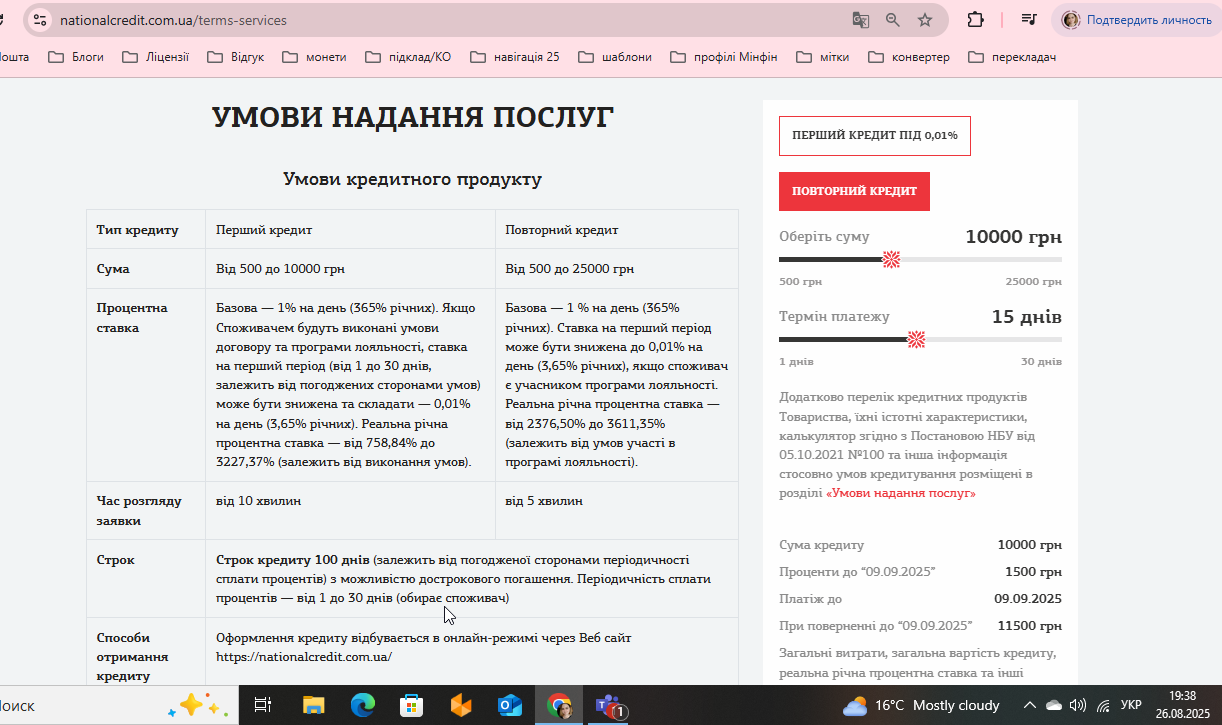Open the 'підклад/КО' bookmarks folder
The width and height of the screenshot is (1222, 725).
pos(409,57)
